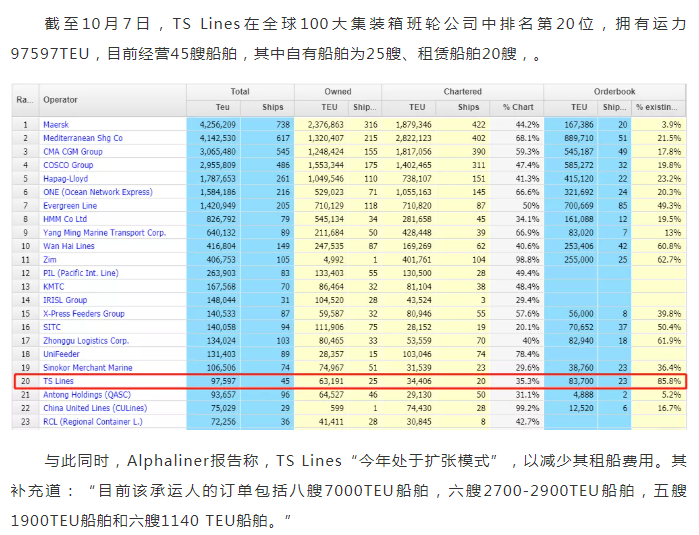
Task: Open the Wan Hai Lines link
Action: tap(69, 246)
